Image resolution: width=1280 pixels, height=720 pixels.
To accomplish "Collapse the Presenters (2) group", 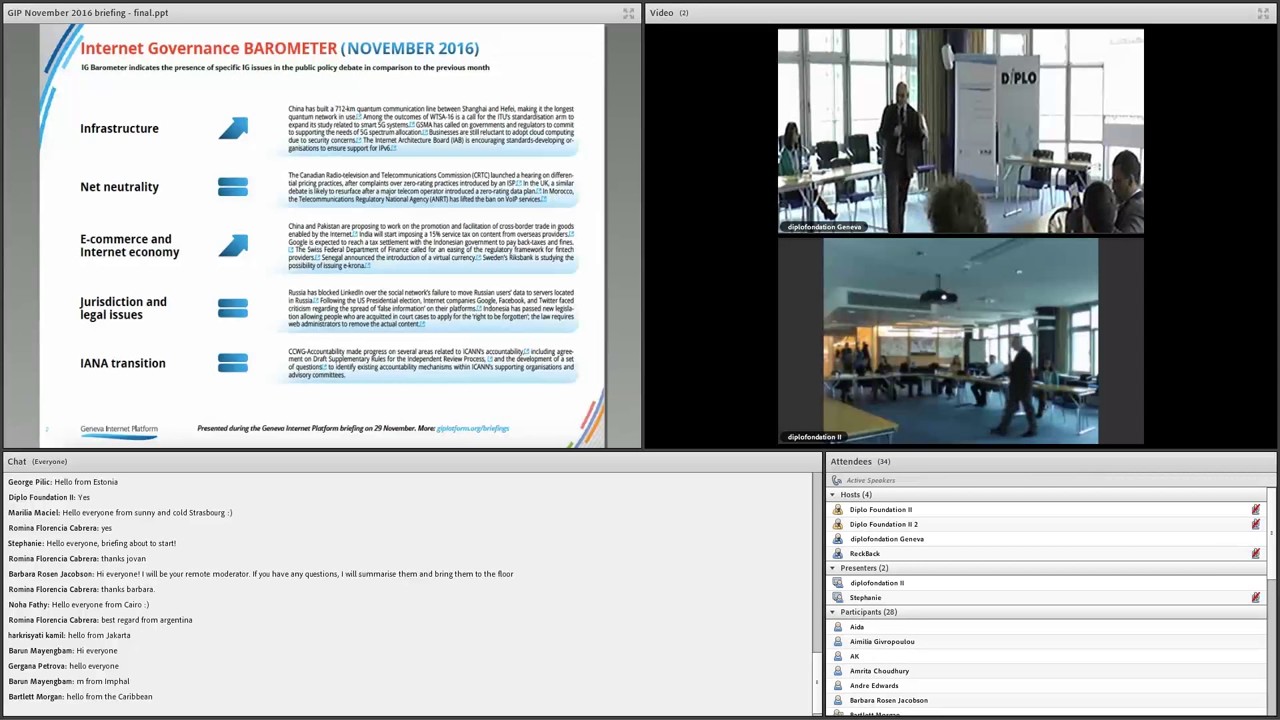I will tap(832, 568).
